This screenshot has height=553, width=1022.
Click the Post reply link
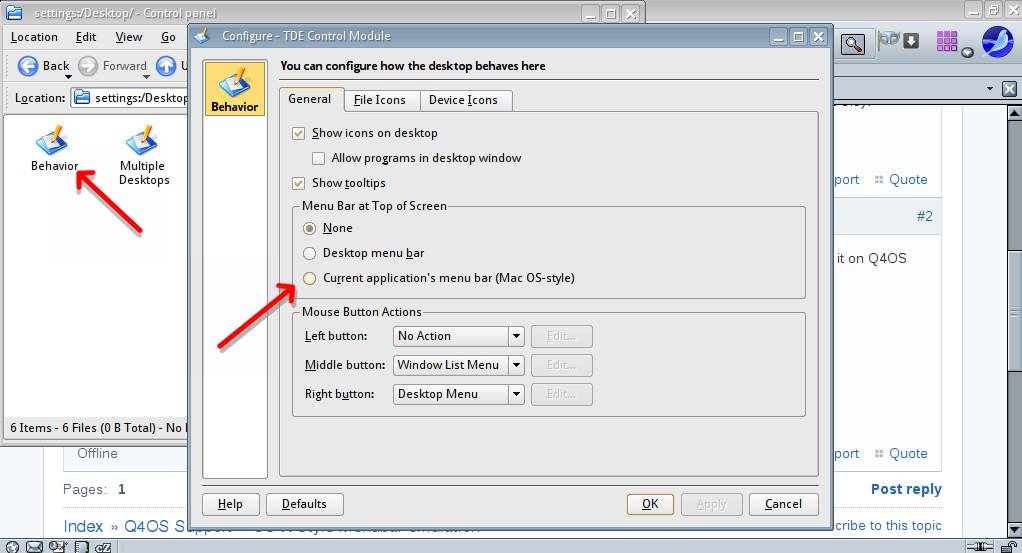(x=905, y=489)
